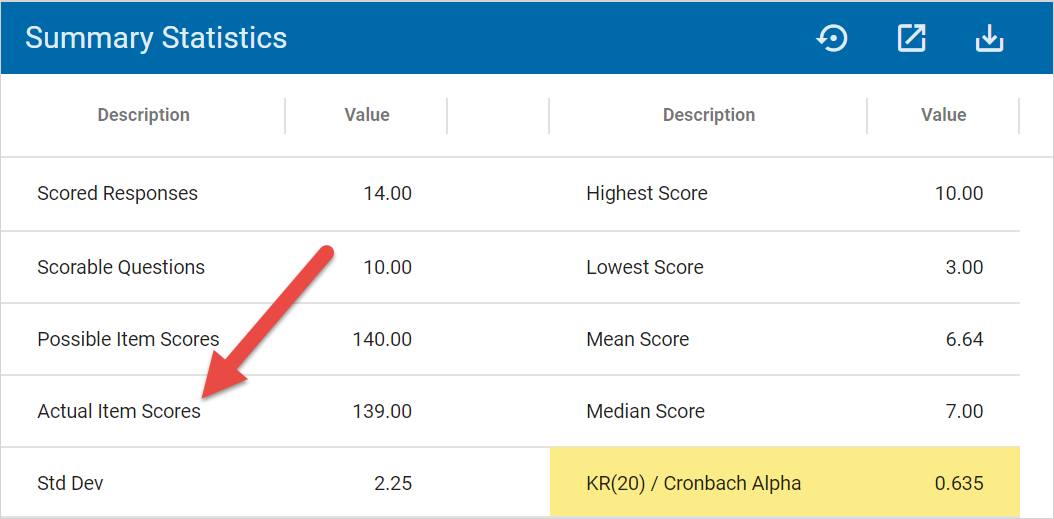Click the Possible Item Scores label
Screen dimensions: 1054x519
click(128, 340)
